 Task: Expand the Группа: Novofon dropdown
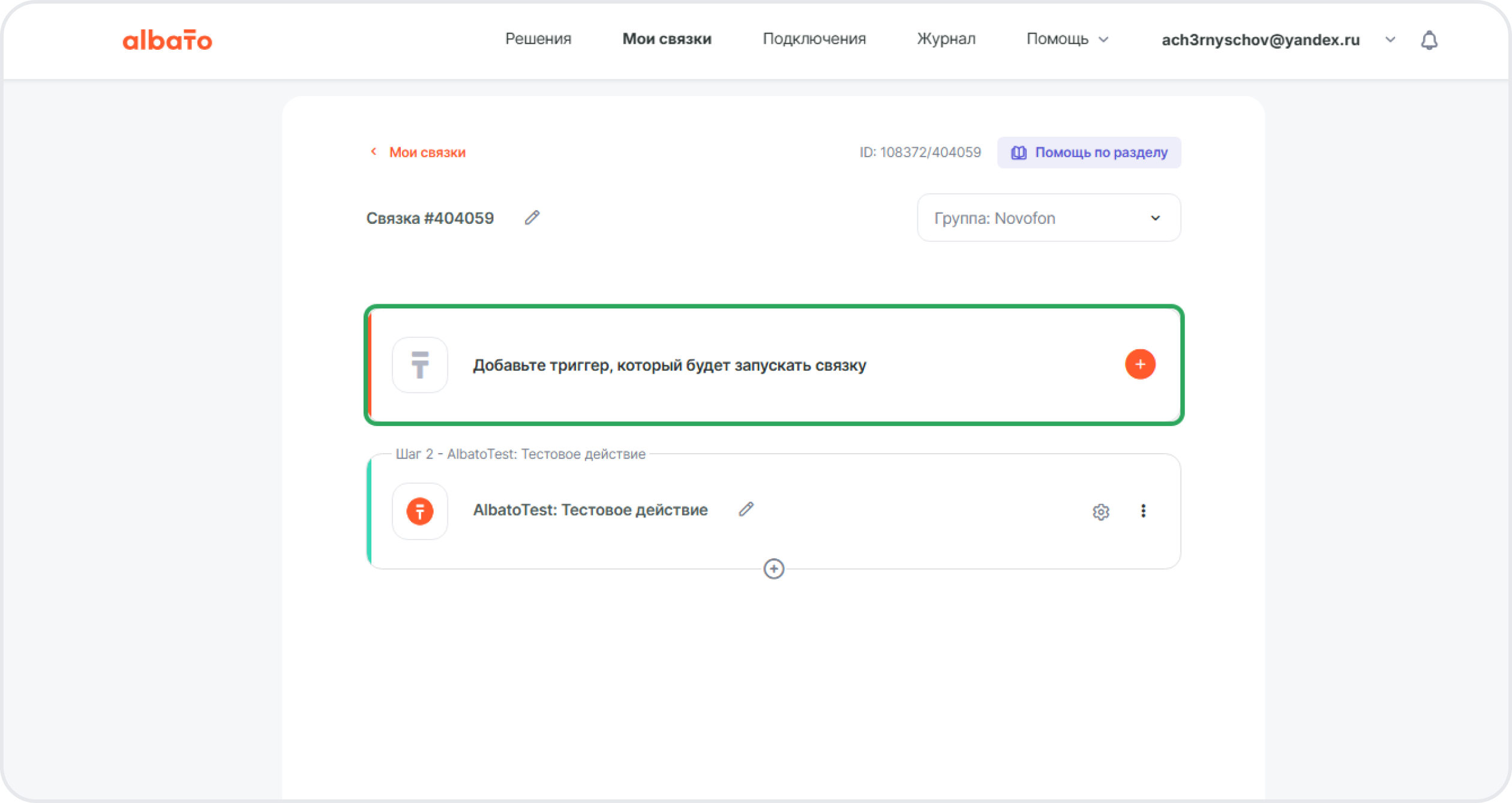pos(1048,218)
